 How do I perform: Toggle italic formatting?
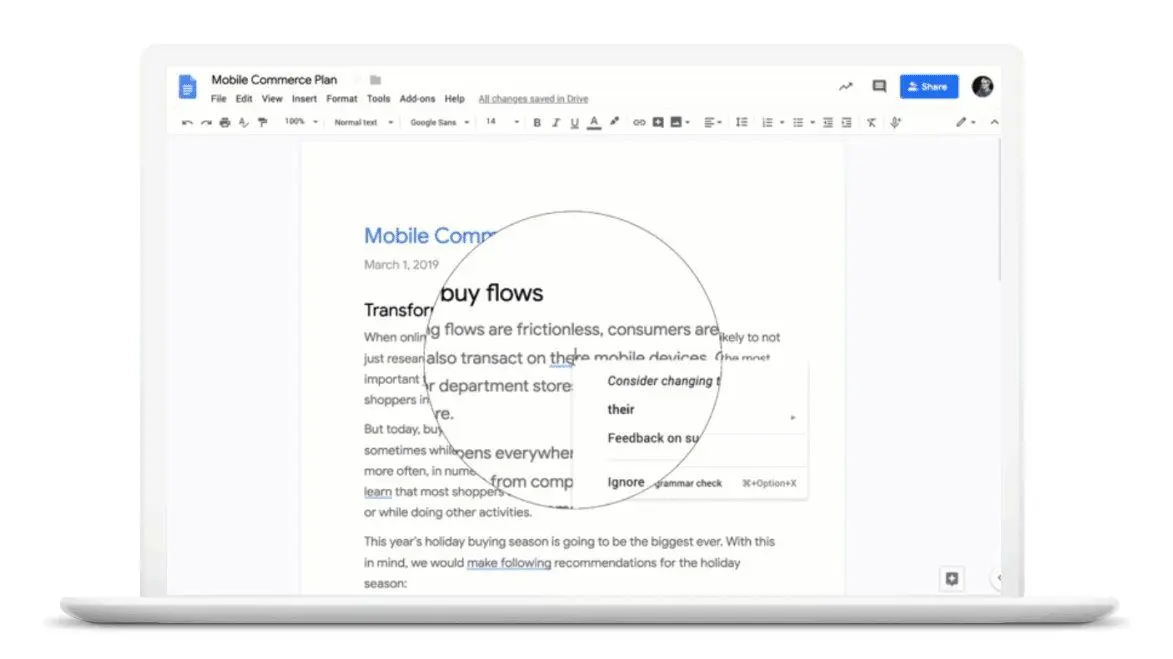[556, 122]
